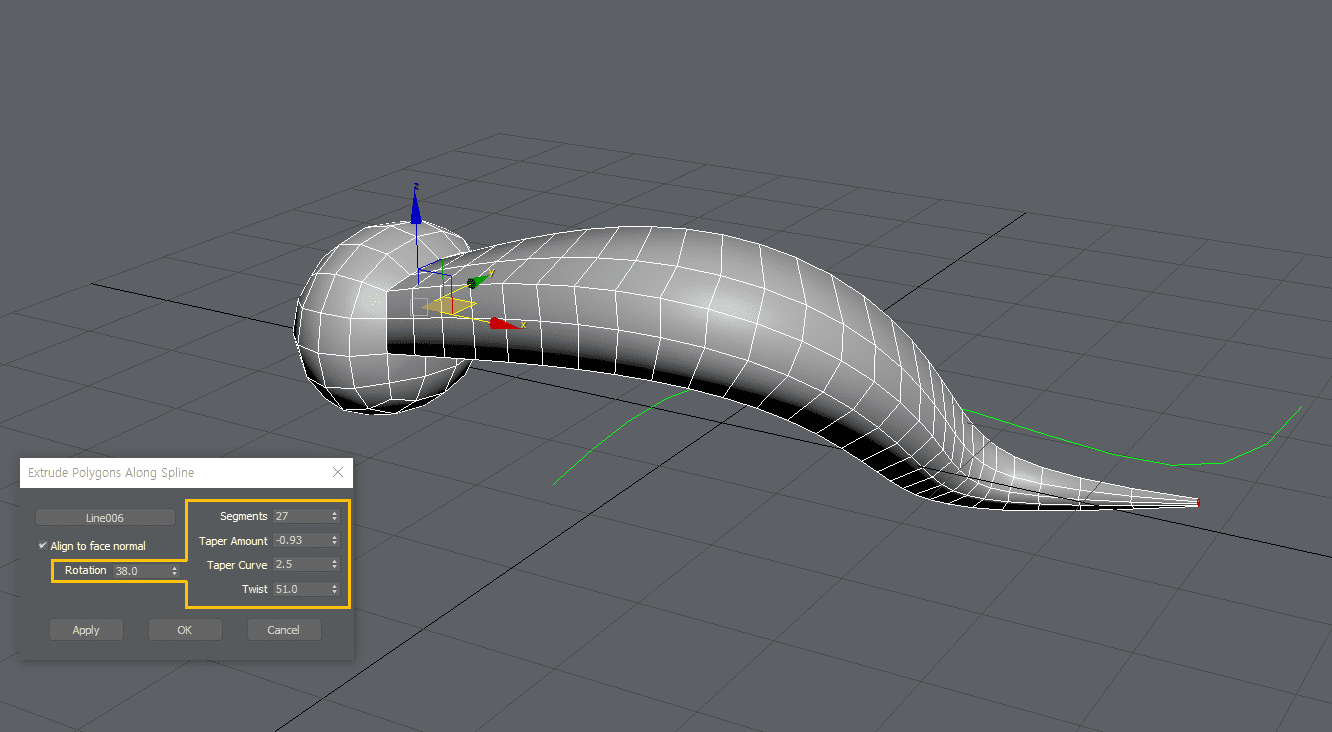
Task: Toggle the Align to face normal checkbox
Action: (x=43, y=545)
